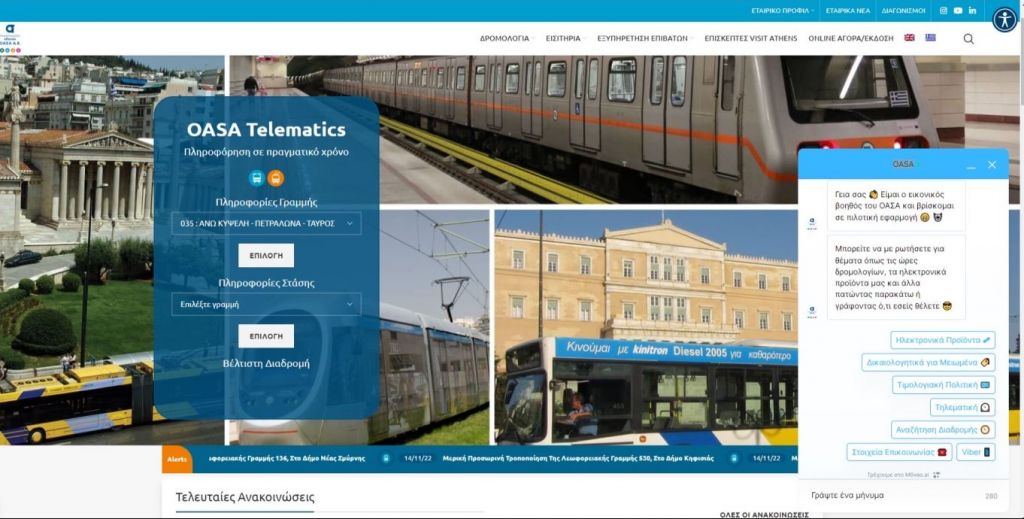Go to ONLINE ΑΓΟΡΑ/ΕΚΔΟΣΗ menu item

[x=850, y=38]
